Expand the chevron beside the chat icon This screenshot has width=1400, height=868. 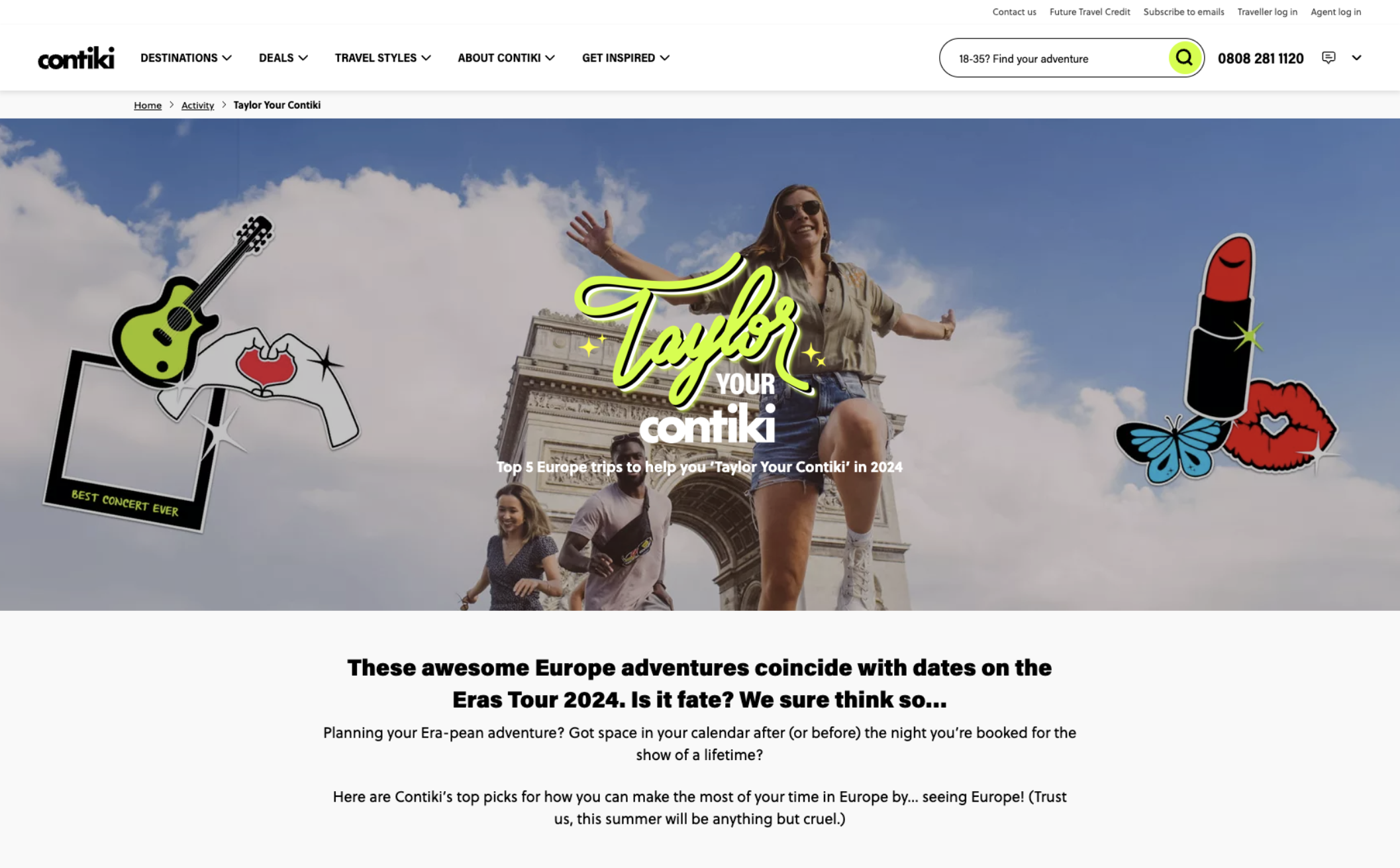click(1356, 58)
